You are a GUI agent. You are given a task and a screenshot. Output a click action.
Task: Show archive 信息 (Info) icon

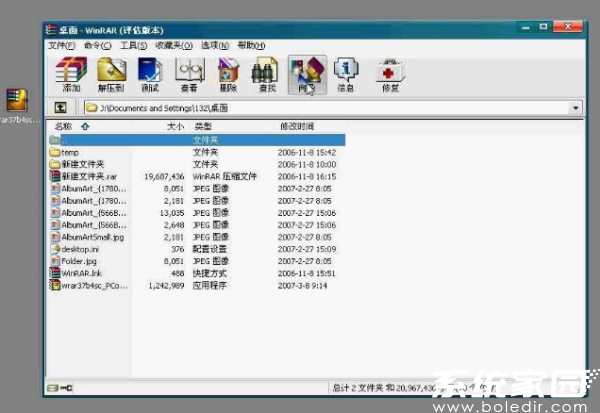point(346,75)
